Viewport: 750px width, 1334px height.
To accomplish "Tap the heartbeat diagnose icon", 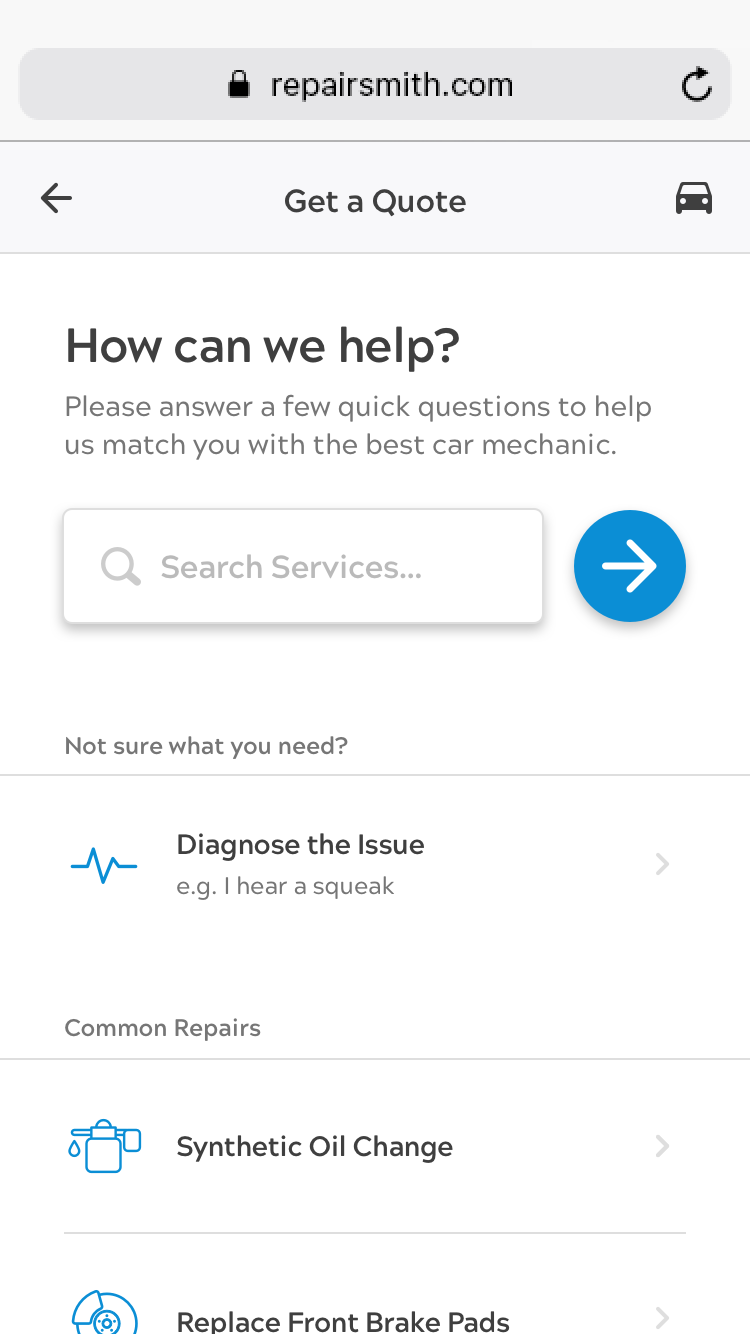I will point(104,864).
